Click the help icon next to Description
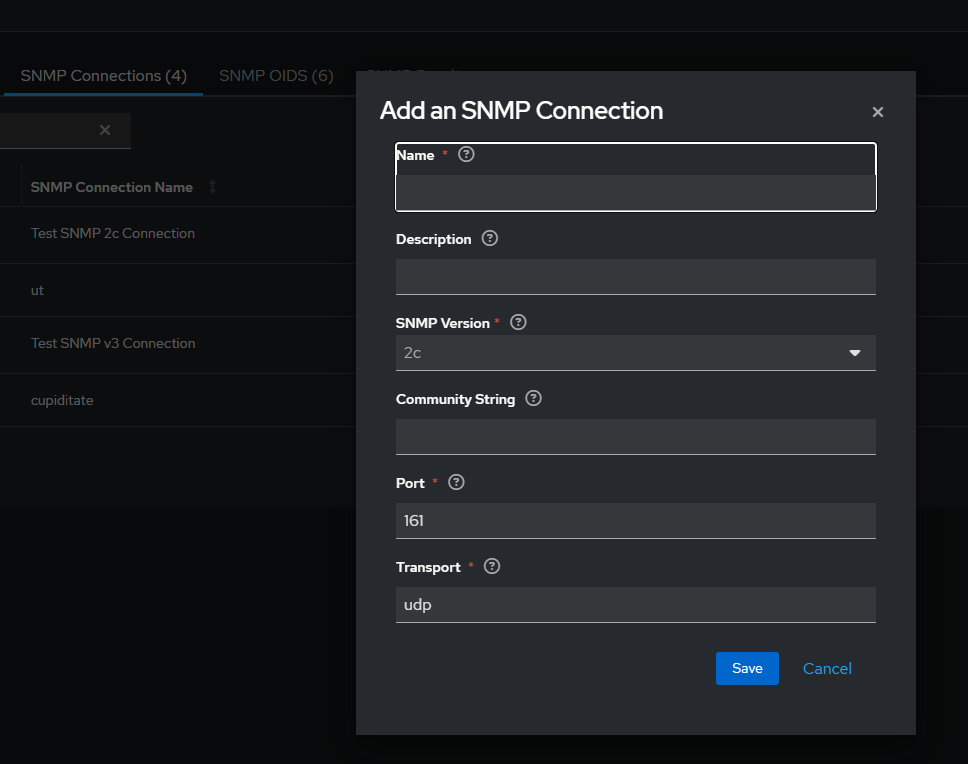Viewport: 968px width, 764px height. (x=490, y=238)
